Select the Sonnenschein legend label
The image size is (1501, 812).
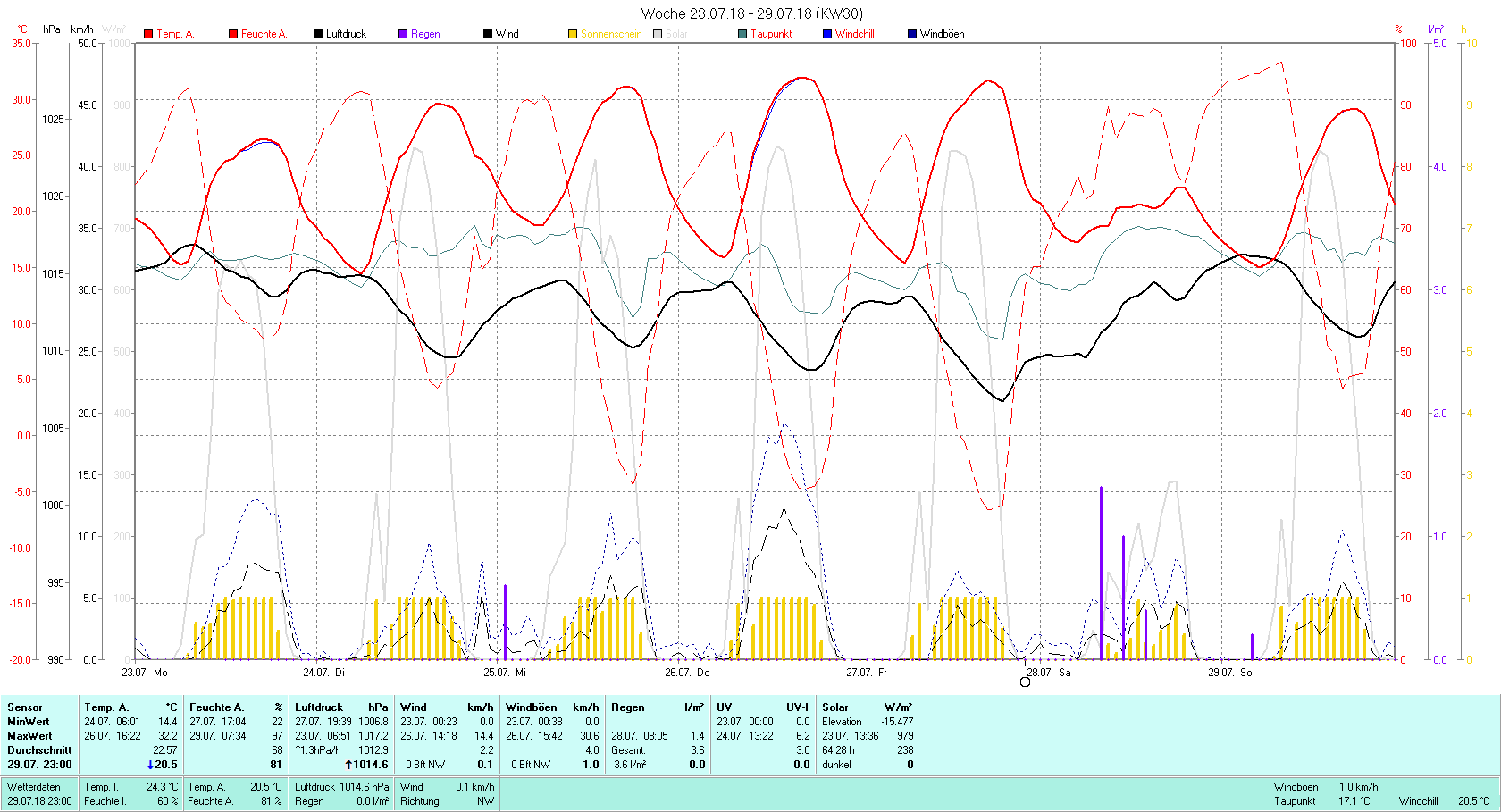[611, 34]
